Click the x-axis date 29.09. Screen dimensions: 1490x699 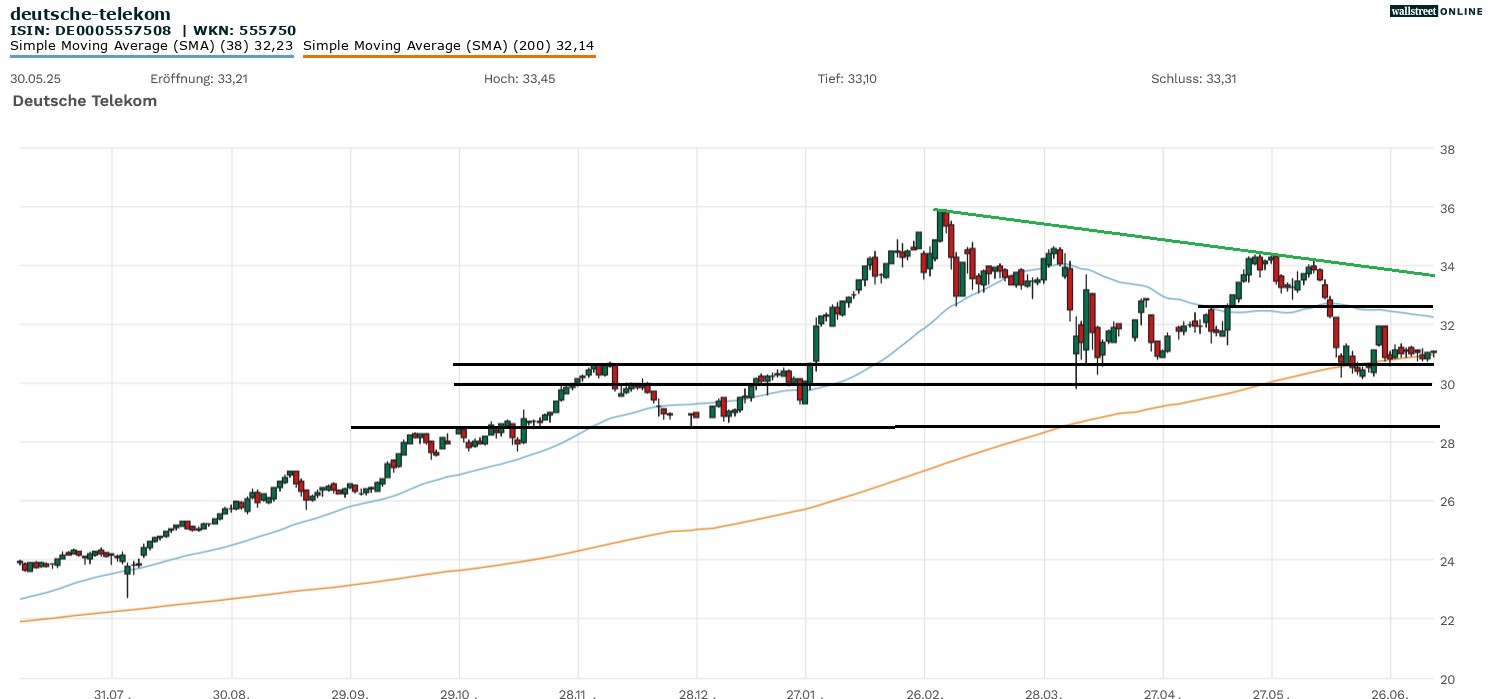pos(351,692)
